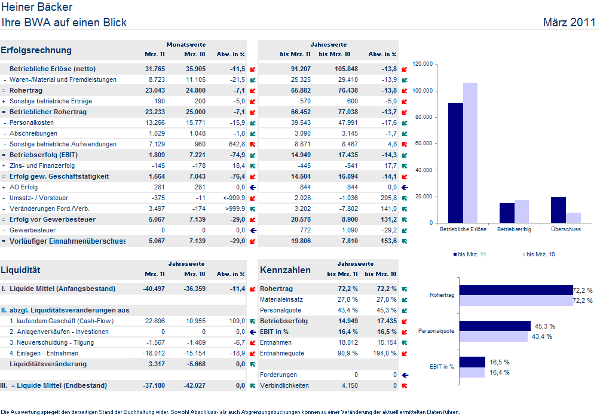
Task: Click the 22.896 cash-flow value
Action: pyautogui.click(x=155, y=321)
